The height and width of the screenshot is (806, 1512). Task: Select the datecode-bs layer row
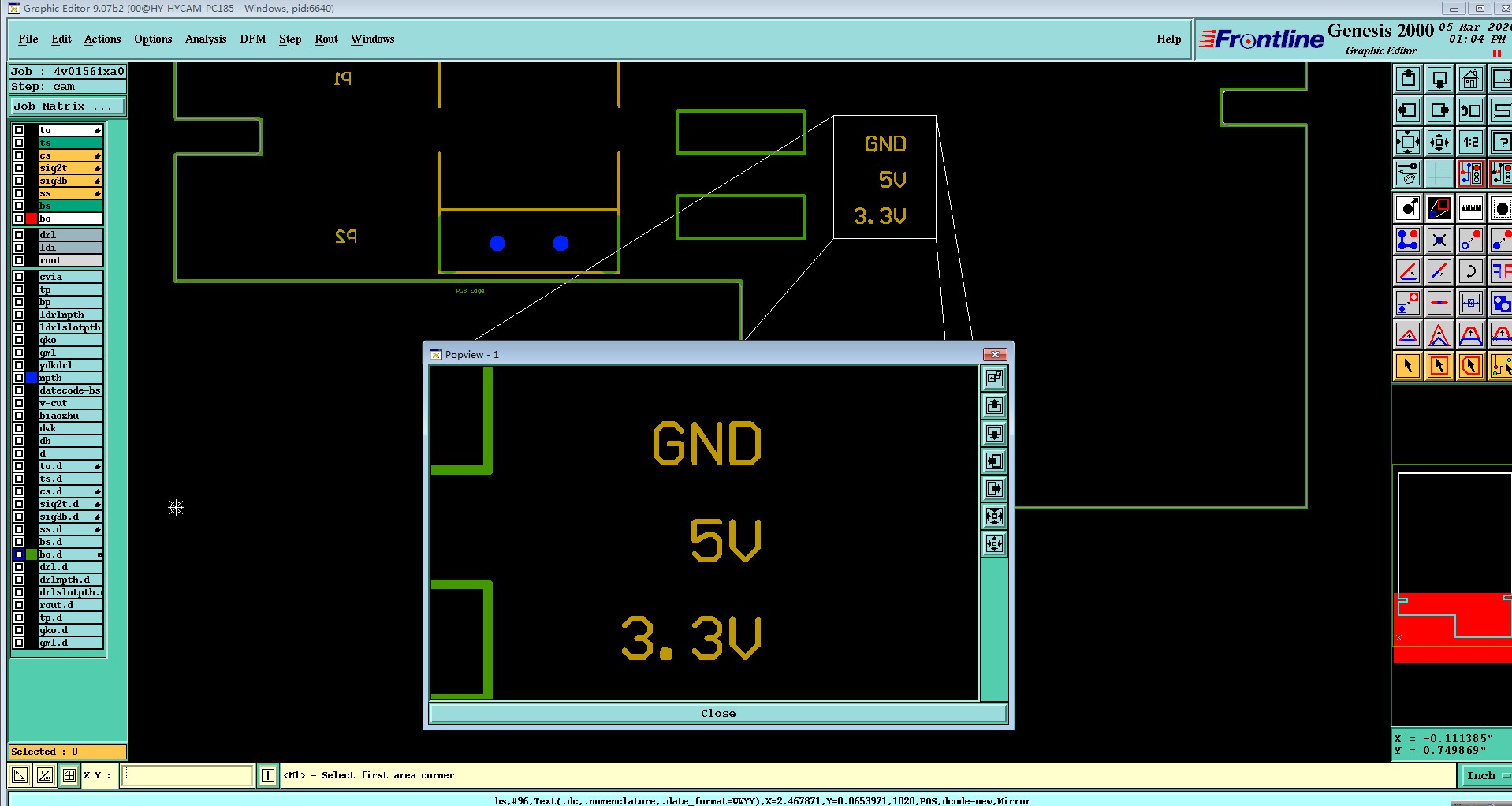[71, 390]
